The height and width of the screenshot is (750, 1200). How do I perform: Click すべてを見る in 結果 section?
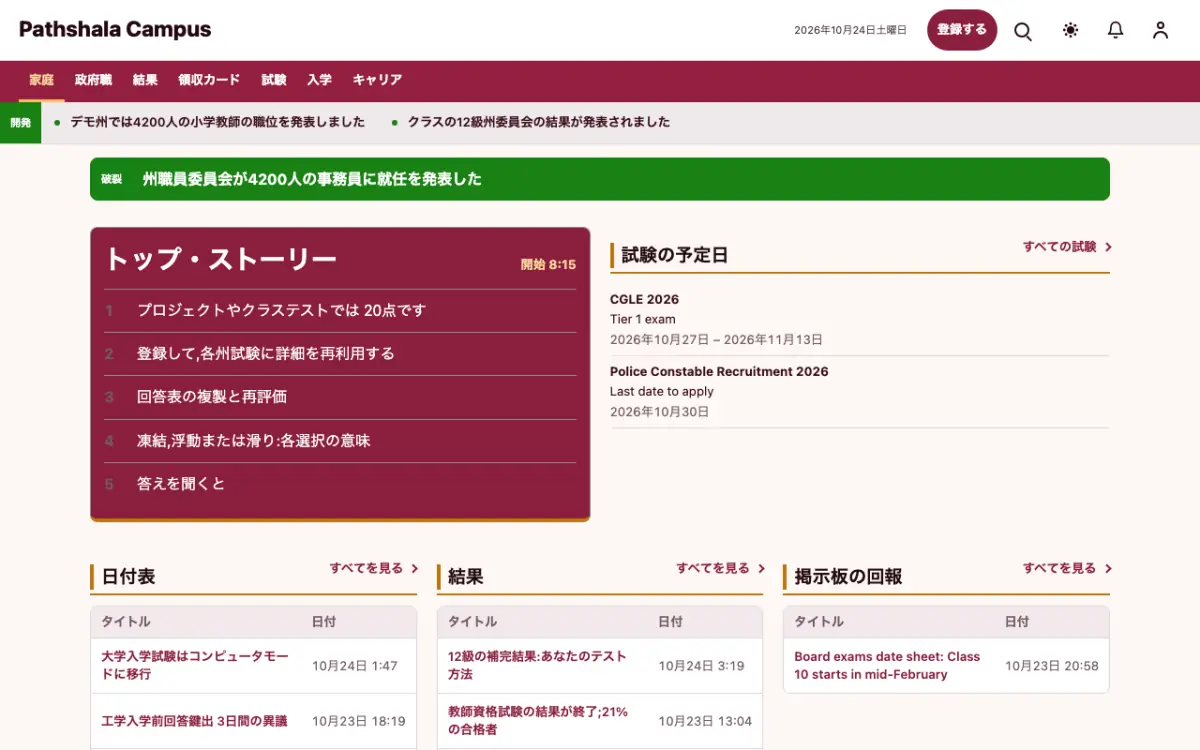[x=720, y=568]
